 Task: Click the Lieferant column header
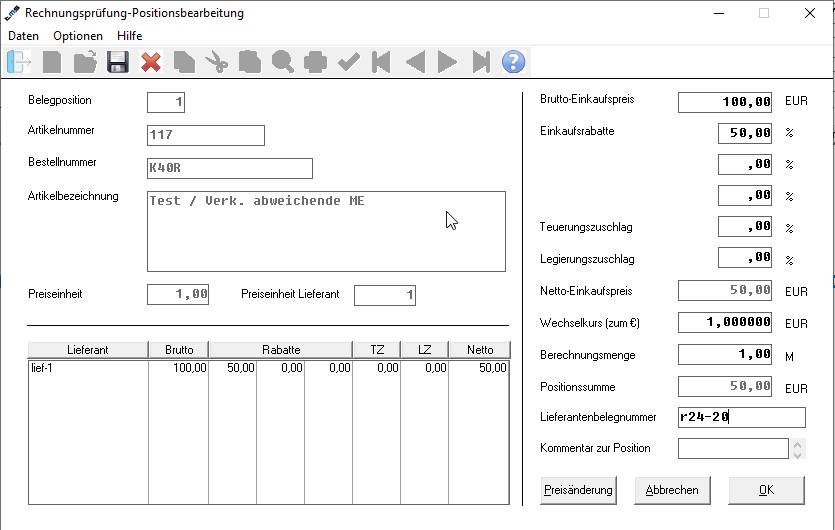[x=88, y=350]
